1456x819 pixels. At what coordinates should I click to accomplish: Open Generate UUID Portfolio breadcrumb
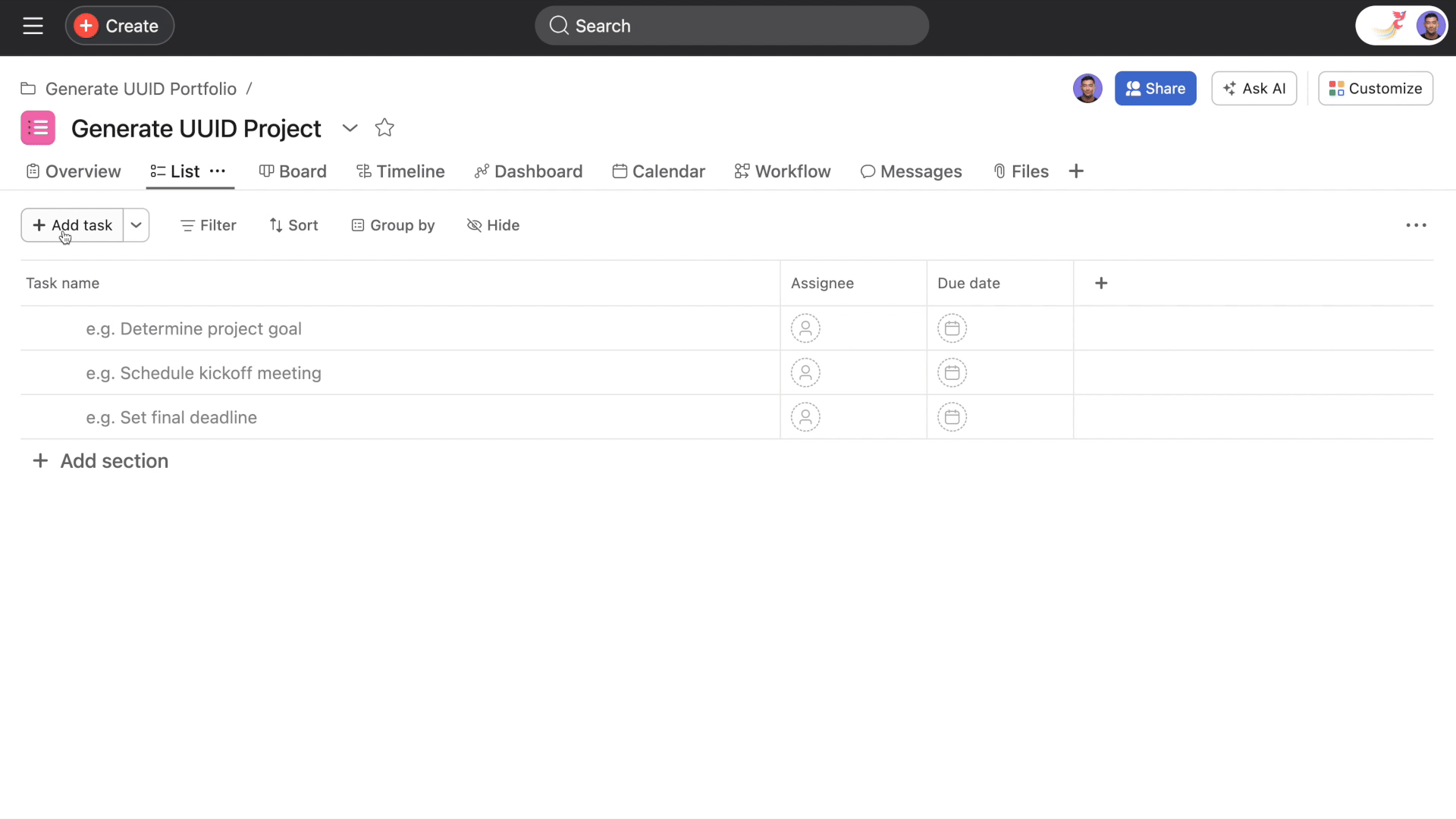[141, 89]
